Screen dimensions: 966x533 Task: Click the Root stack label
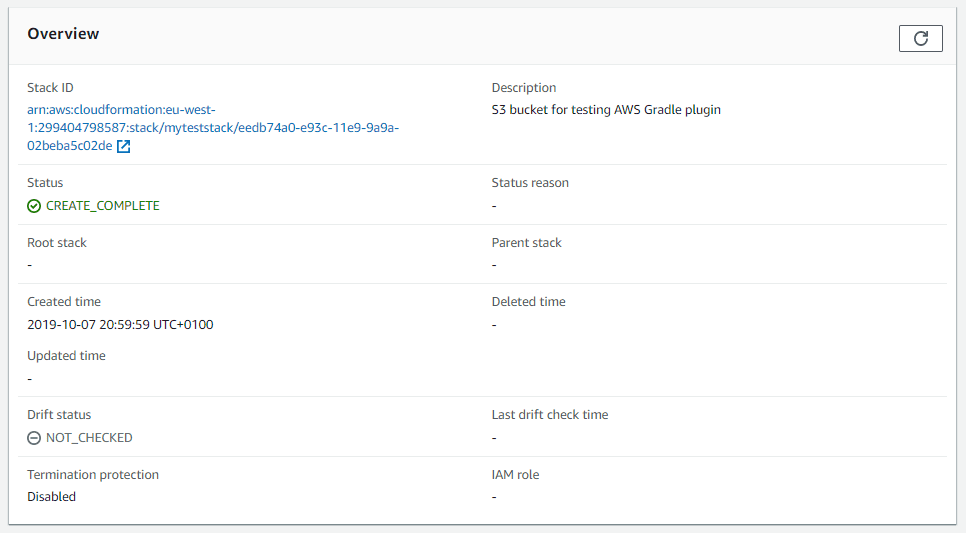[x=57, y=243]
